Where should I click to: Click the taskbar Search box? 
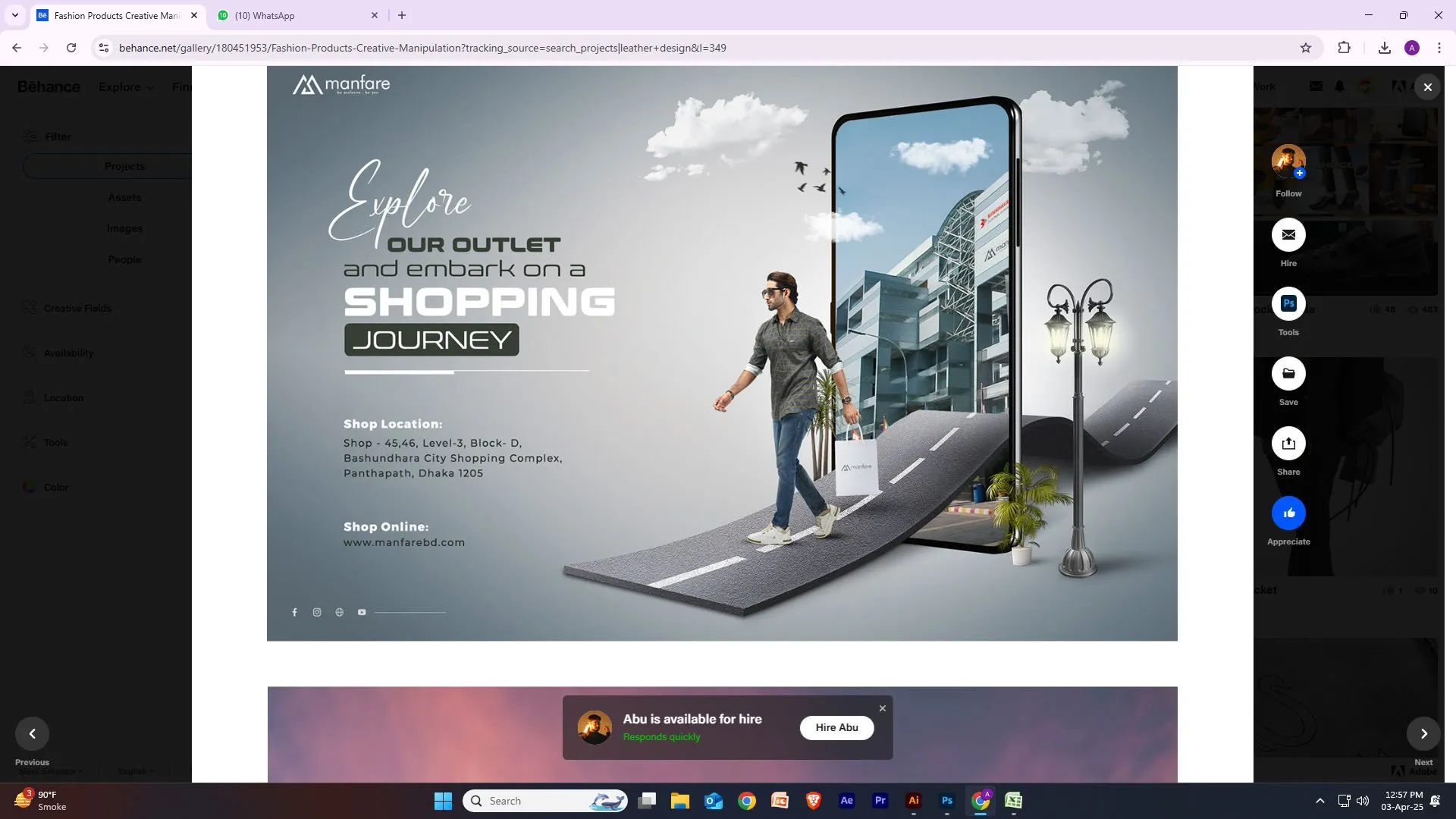[x=545, y=801]
